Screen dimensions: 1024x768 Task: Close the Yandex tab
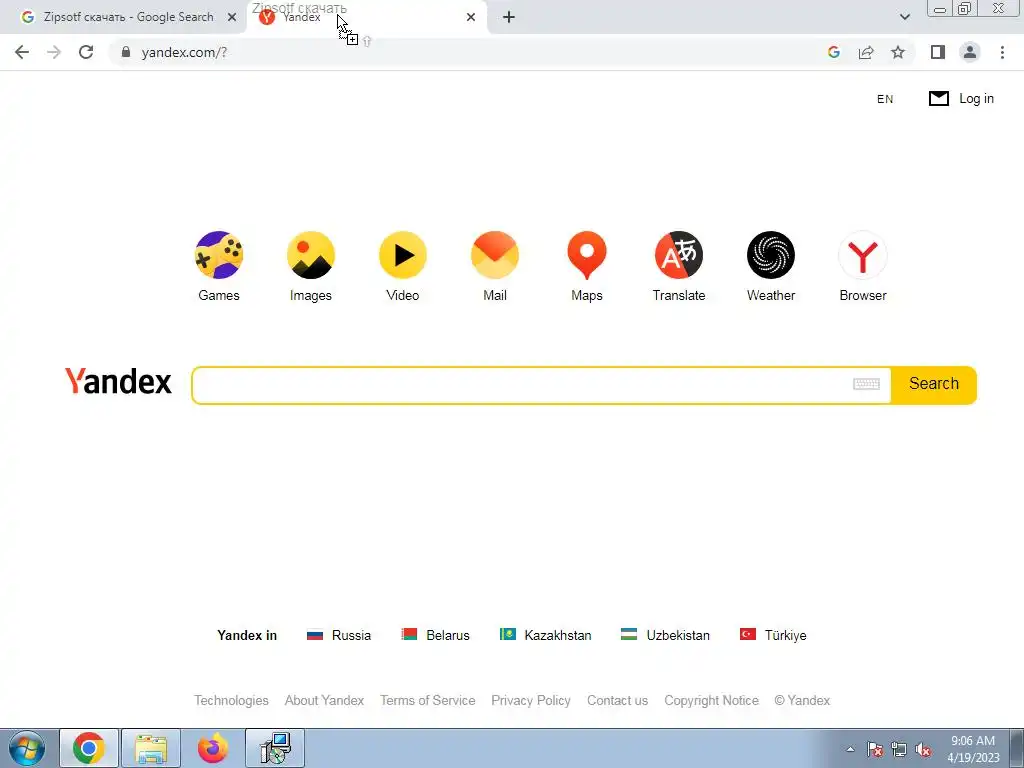[x=471, y=18]
